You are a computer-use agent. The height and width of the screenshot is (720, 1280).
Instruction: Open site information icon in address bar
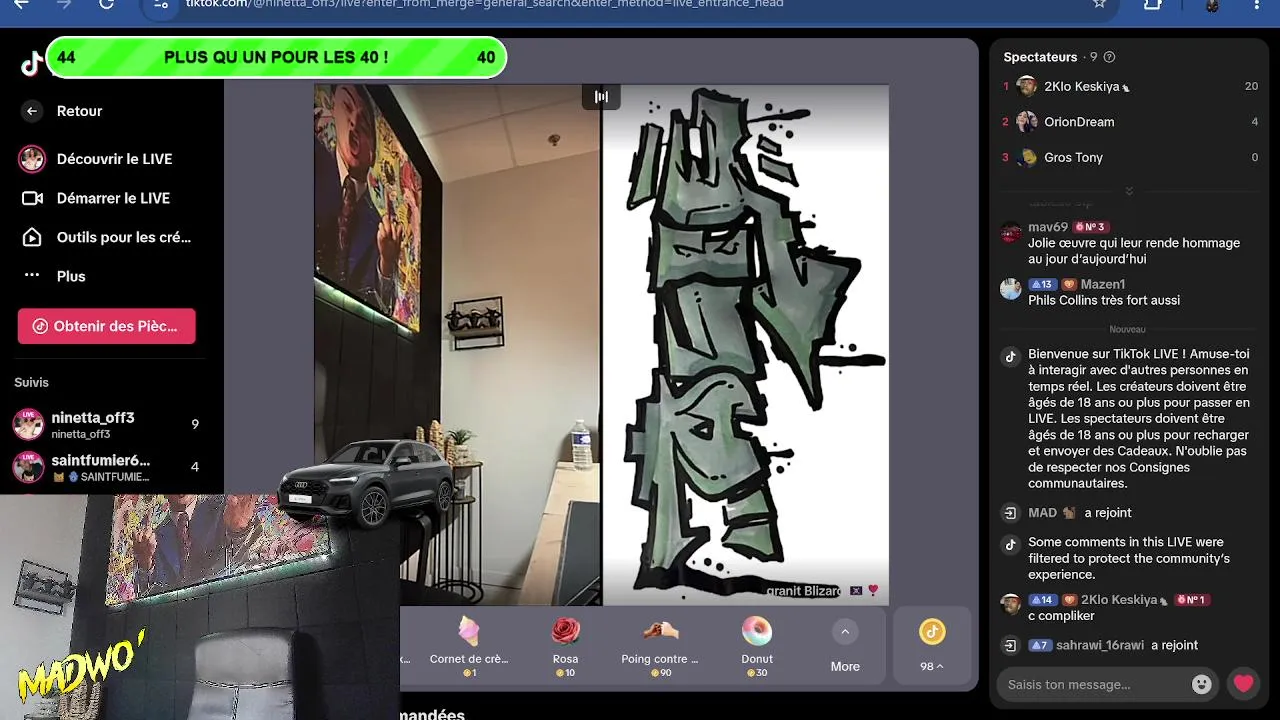point(161,4)
